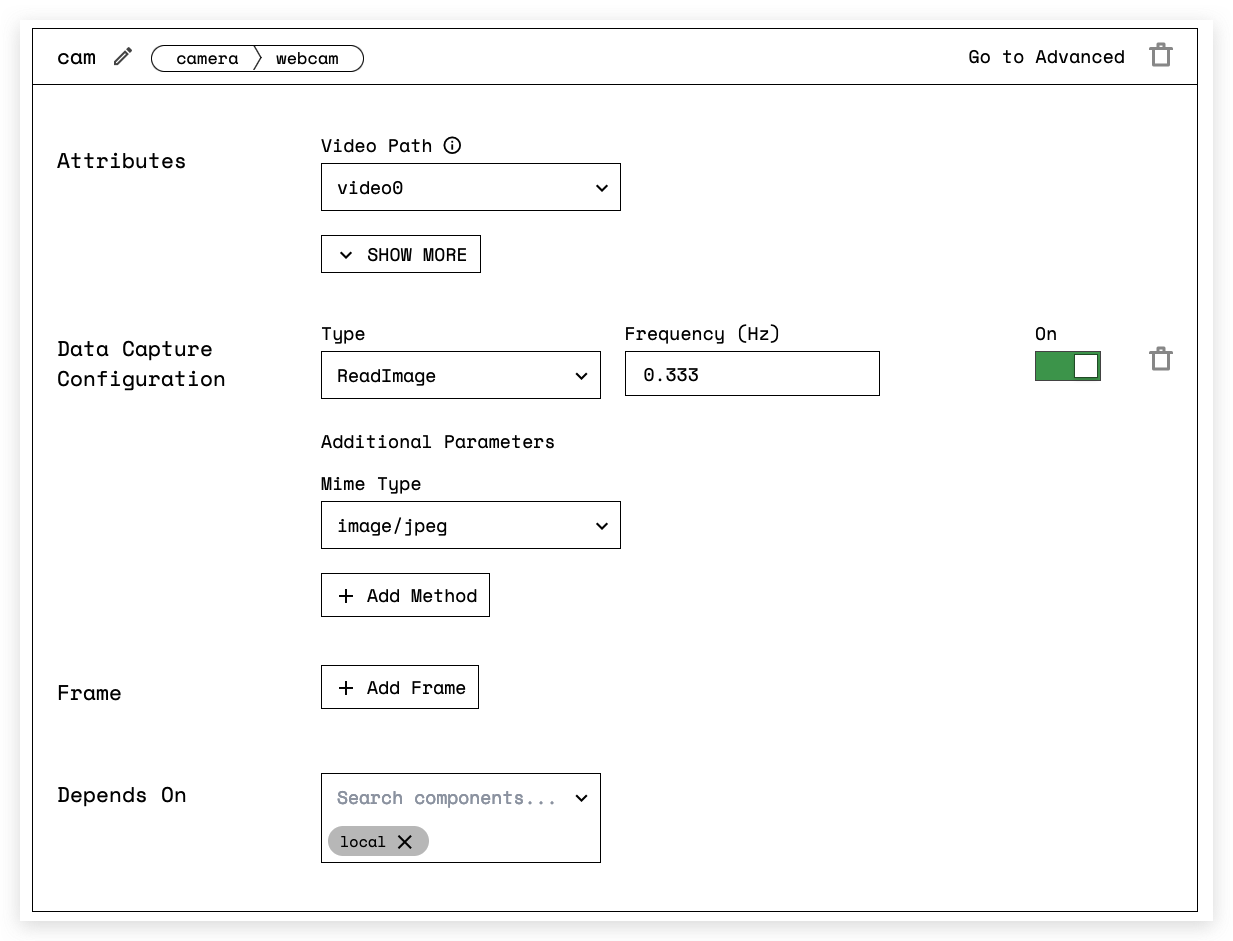Viewport: 1233px width, 941px height.
Task: Open the Video Path info tooltip icon
Action: (452, 145)
